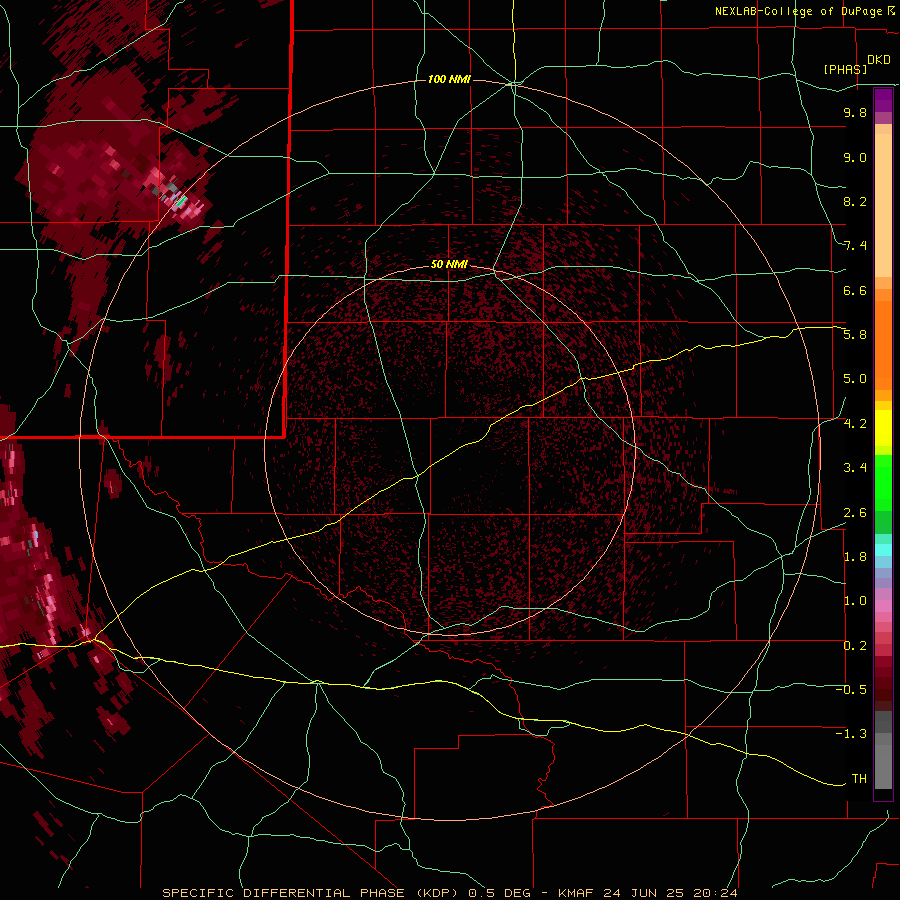Click the TH threshold label
Screen dimensions: 900x900
tap(859, 779)
